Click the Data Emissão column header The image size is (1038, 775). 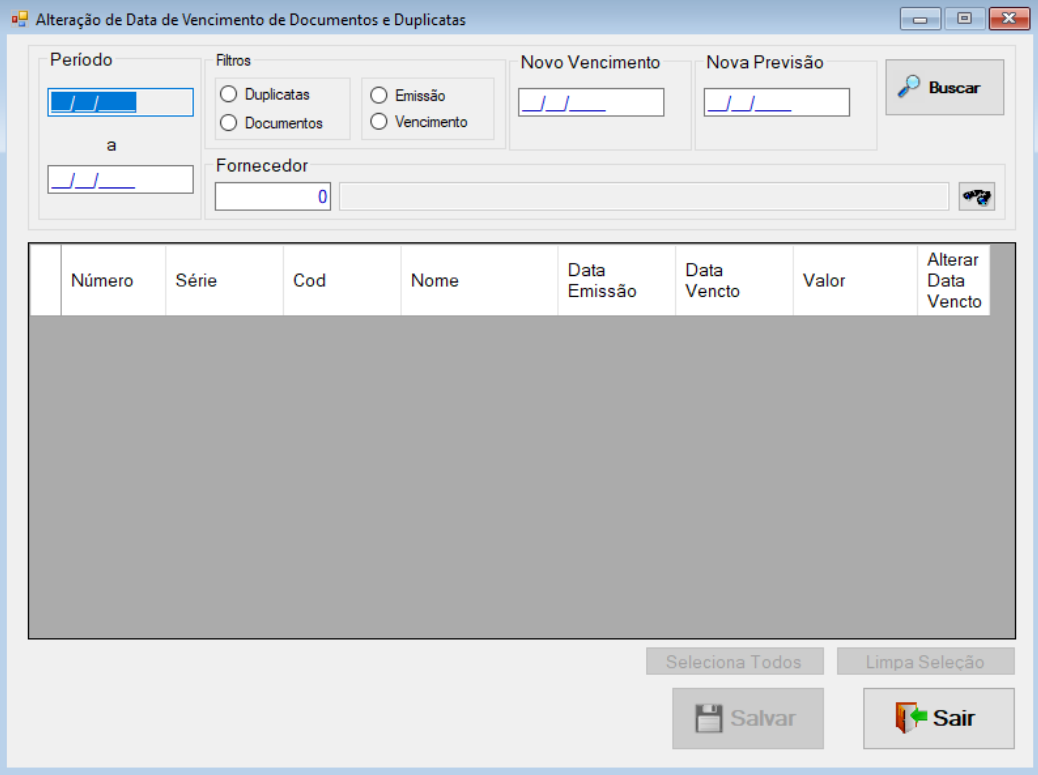(x=616, y=281)
